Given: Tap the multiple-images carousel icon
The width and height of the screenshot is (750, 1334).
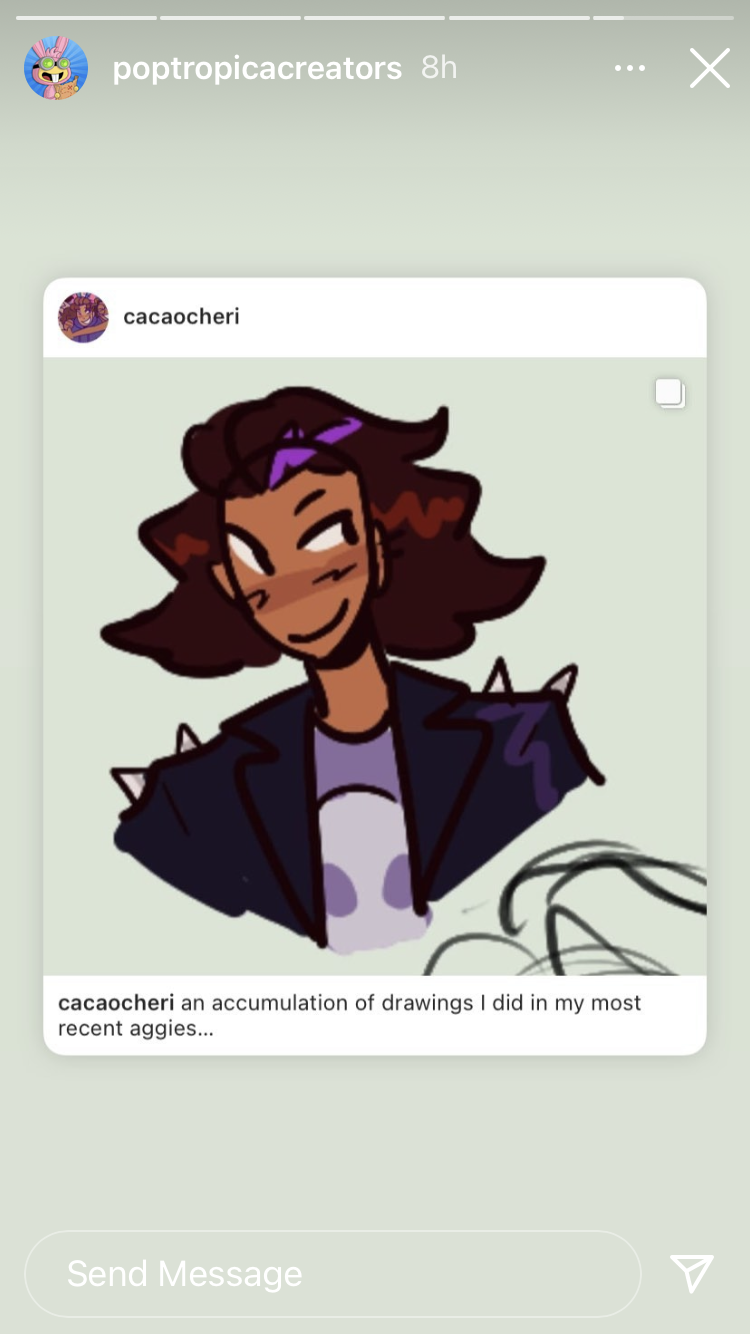Looking at the screenshot, I should tap(670, 393).
